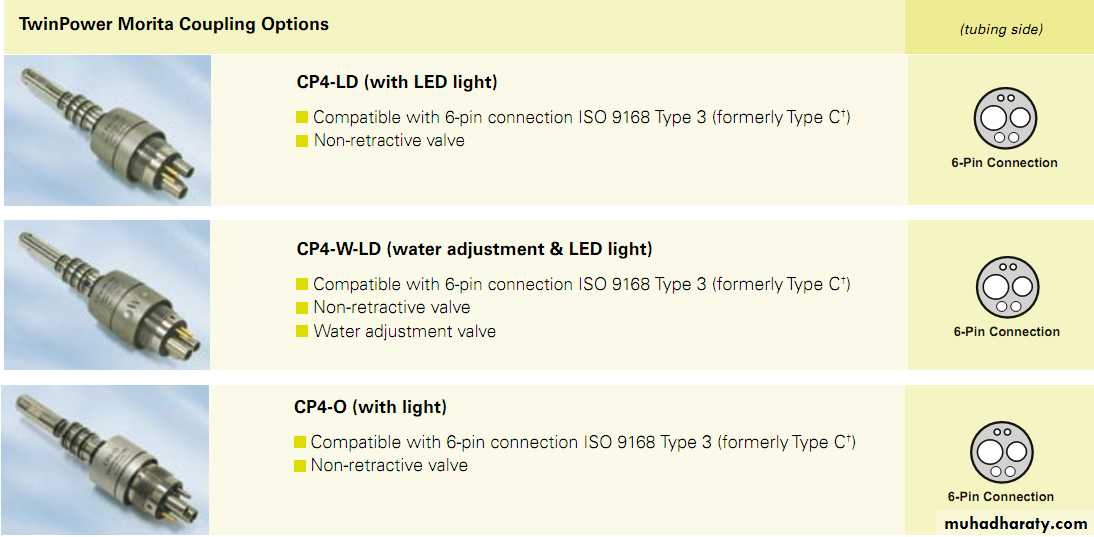Click the yellow bullet beside CP4-LD compatibility line
The image size is (1094, 537).
(x=302, y=118)
